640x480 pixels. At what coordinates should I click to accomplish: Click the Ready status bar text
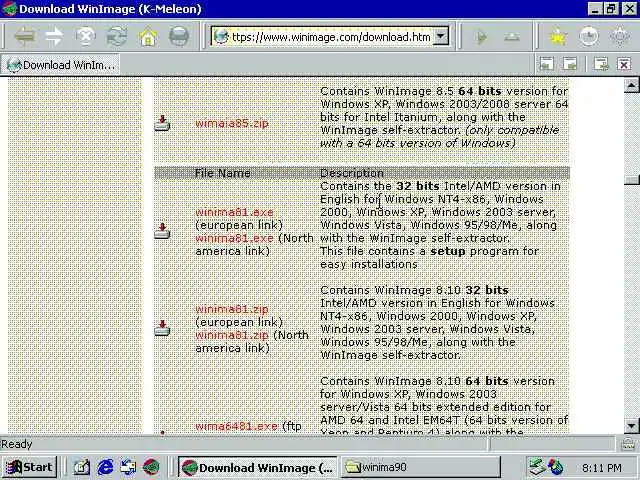point(17,444)
